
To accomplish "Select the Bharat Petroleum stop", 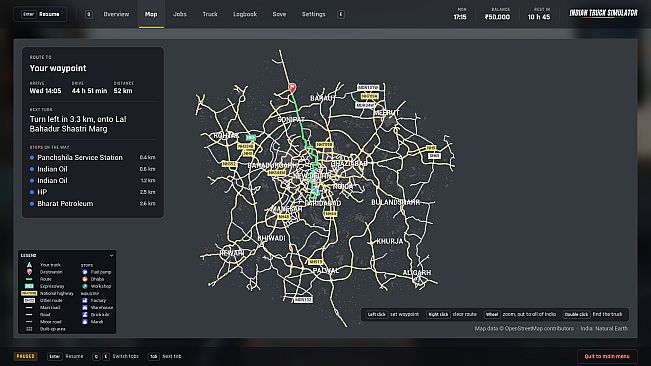I will click(x=93, y=204).
